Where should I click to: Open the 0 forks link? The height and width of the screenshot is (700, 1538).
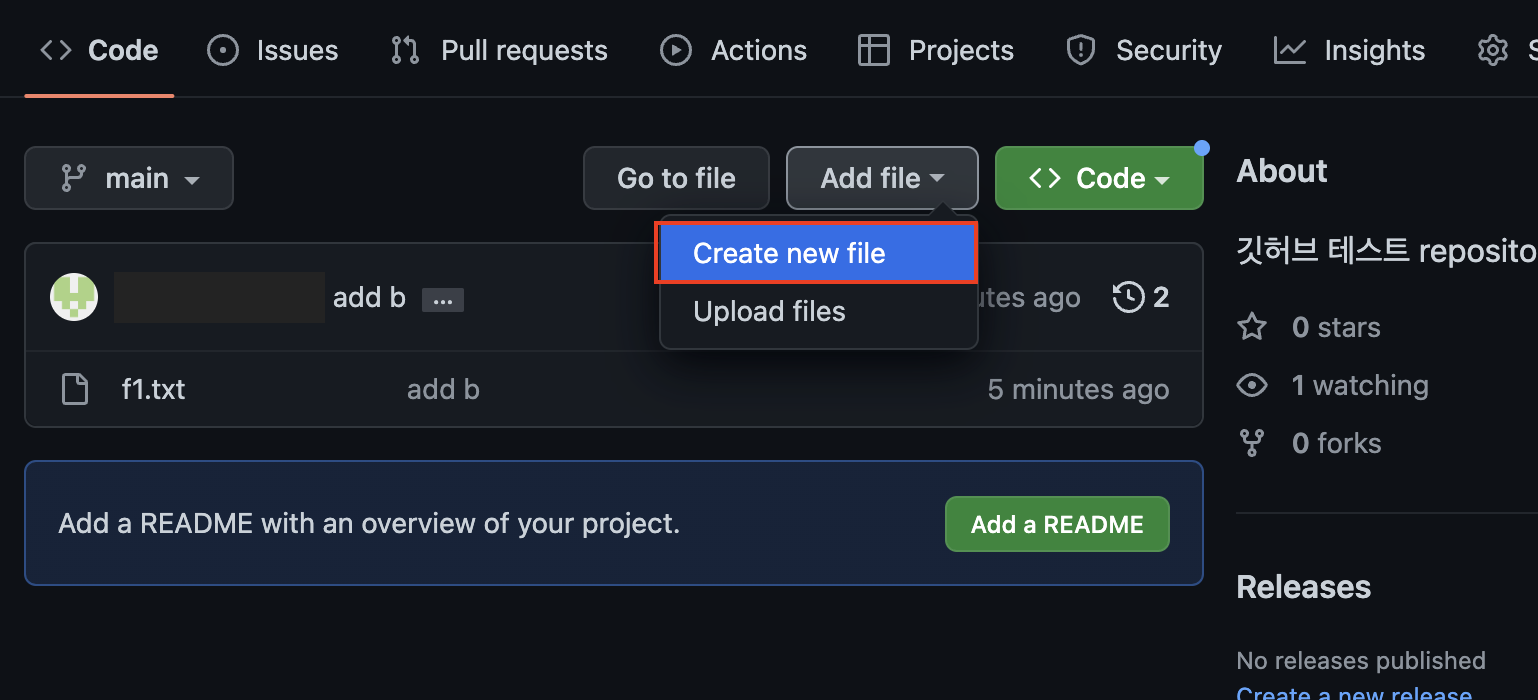click(x=1337, y=443)
